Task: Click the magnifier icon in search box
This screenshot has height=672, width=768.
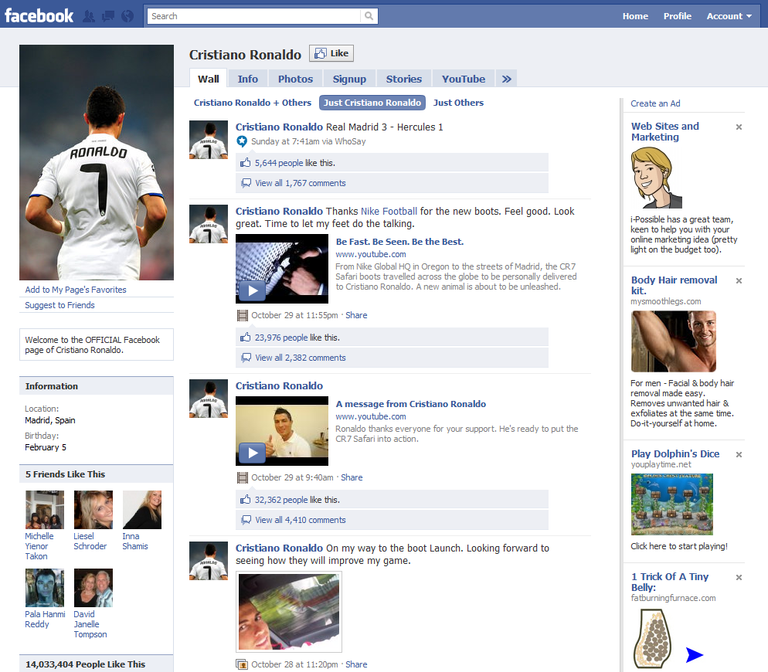Action: pos(369,16)
